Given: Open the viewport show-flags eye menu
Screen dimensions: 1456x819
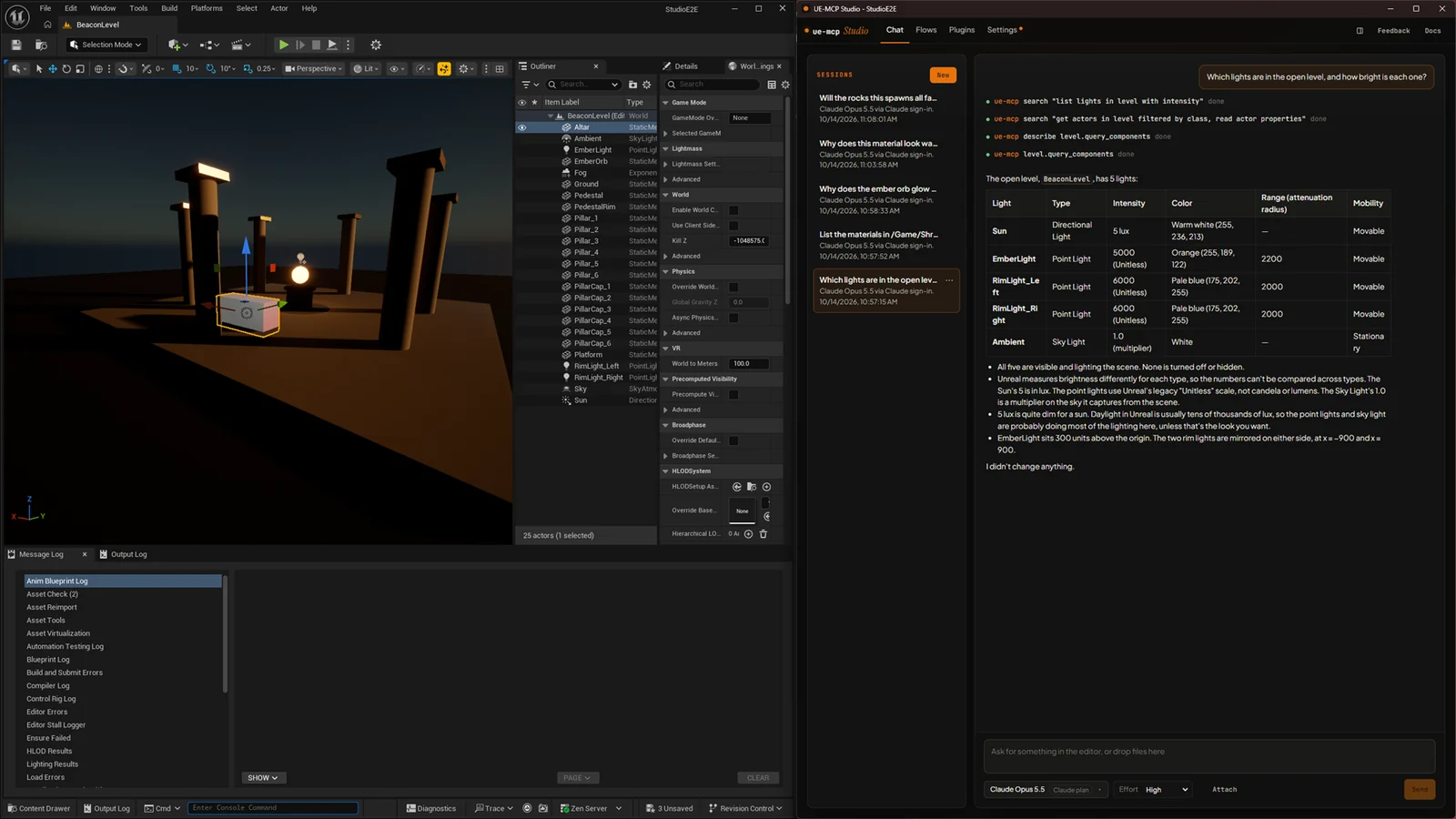Looking at the screenshot, I should coord(397,68).
